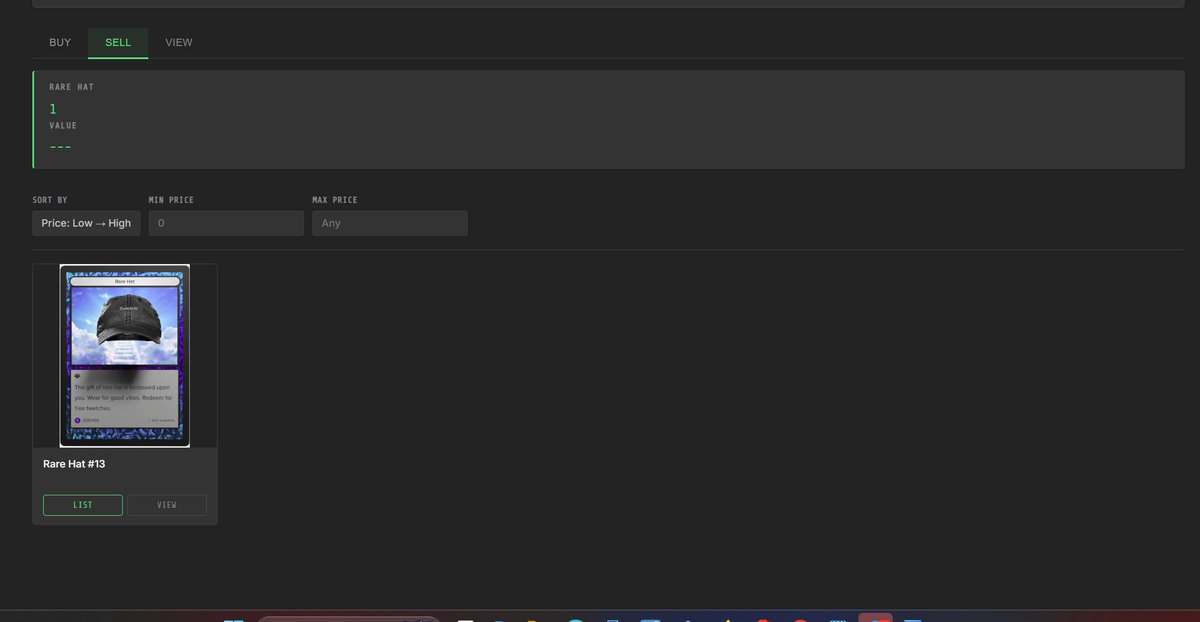
Task: Focus the Min Price input field
Action: pos(226,223)
